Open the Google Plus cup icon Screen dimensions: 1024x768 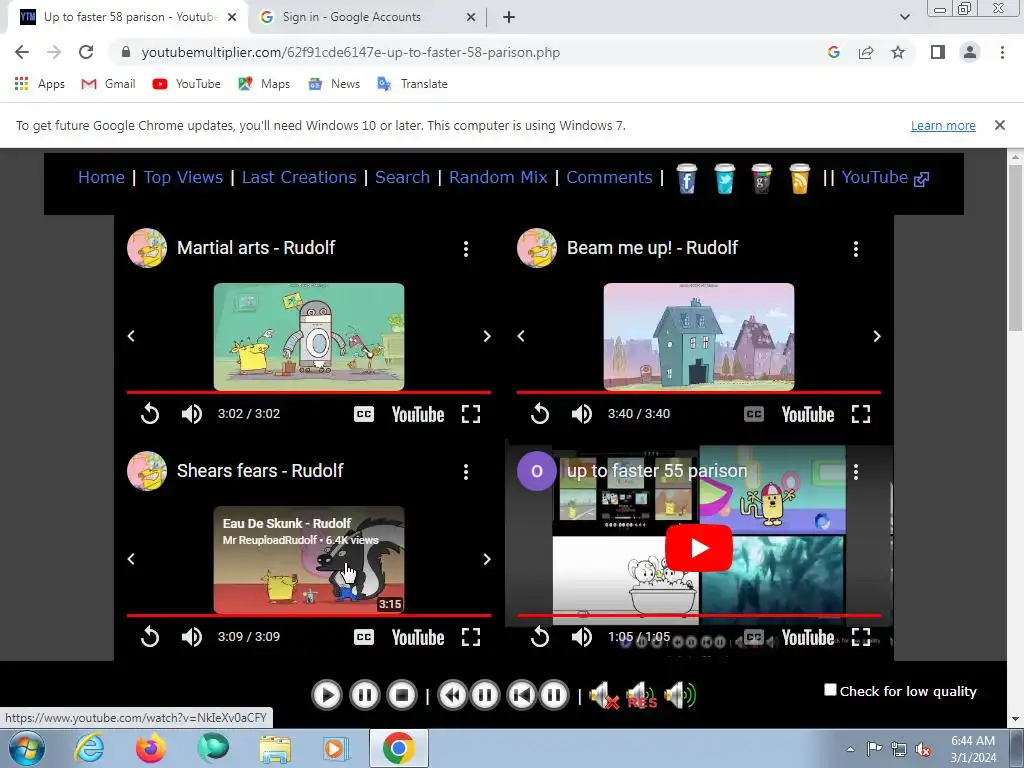click(761, 178)
